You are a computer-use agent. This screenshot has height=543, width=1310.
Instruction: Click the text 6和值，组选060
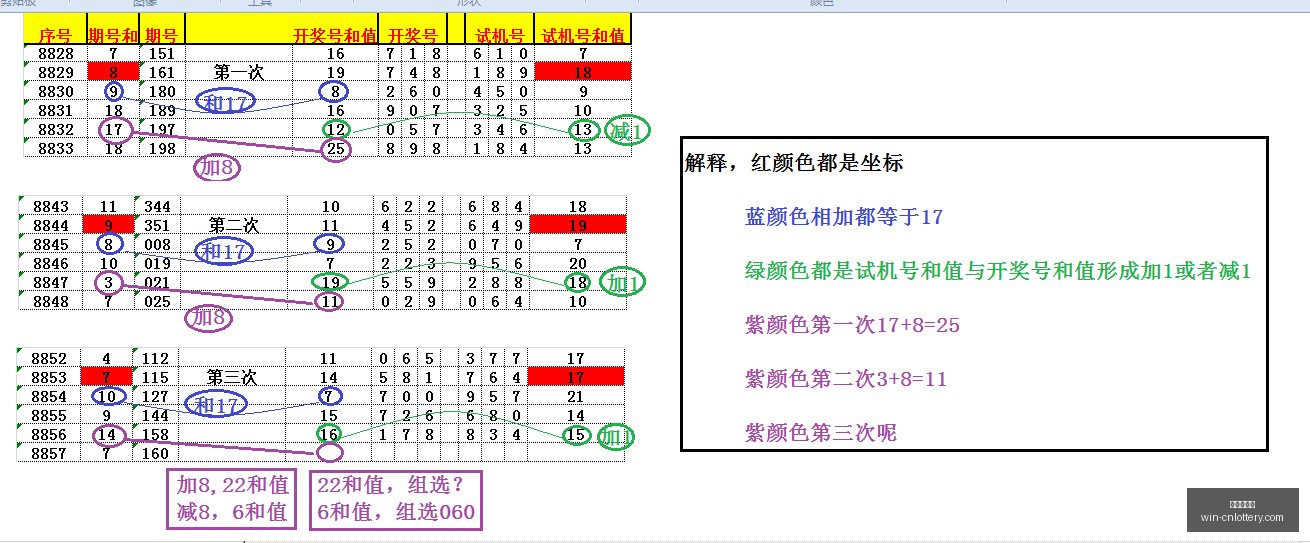pyautogui.click(x=396, y=513)
